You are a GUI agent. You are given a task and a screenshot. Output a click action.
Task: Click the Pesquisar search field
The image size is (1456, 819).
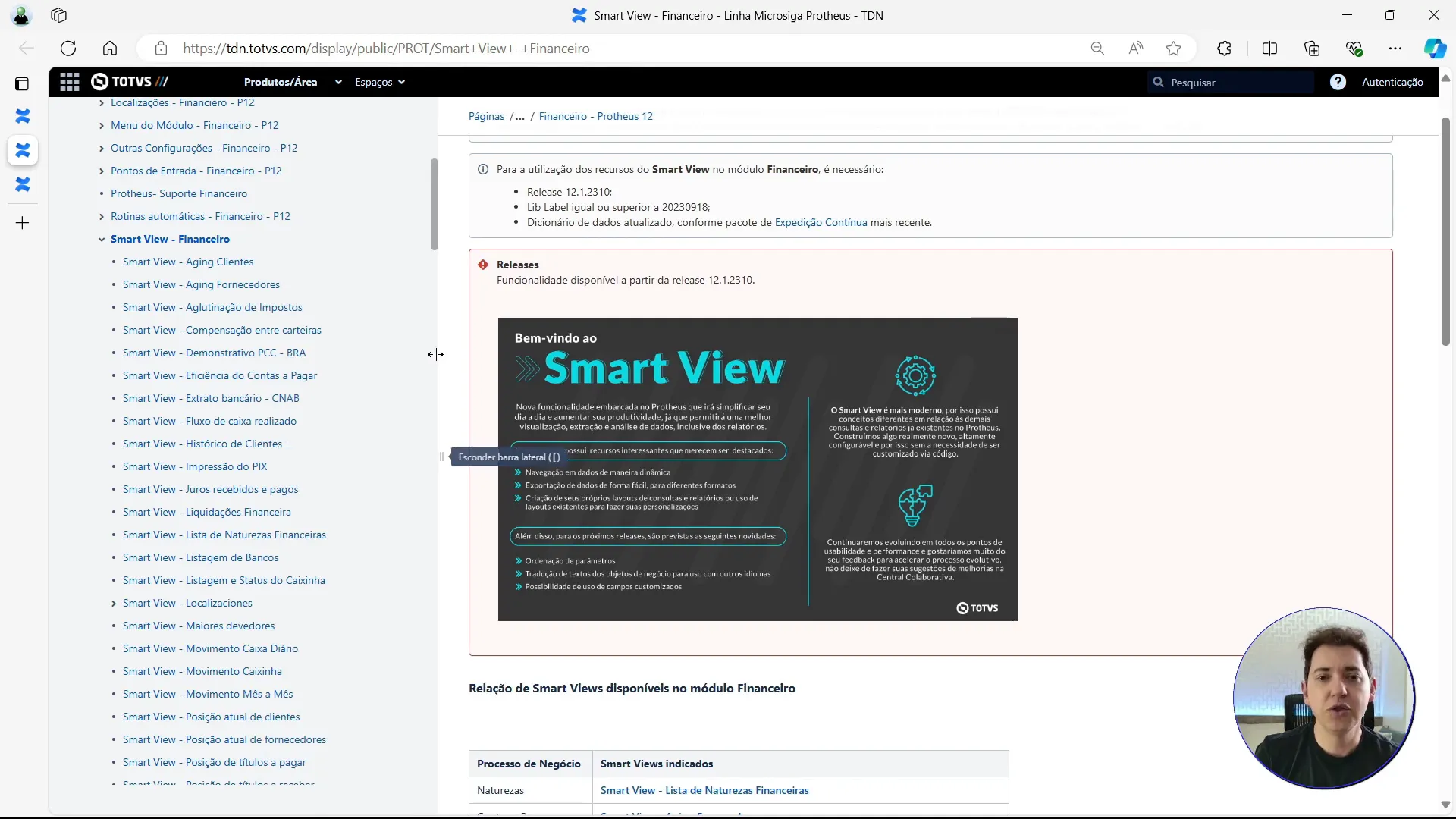tap(1231, 82)
